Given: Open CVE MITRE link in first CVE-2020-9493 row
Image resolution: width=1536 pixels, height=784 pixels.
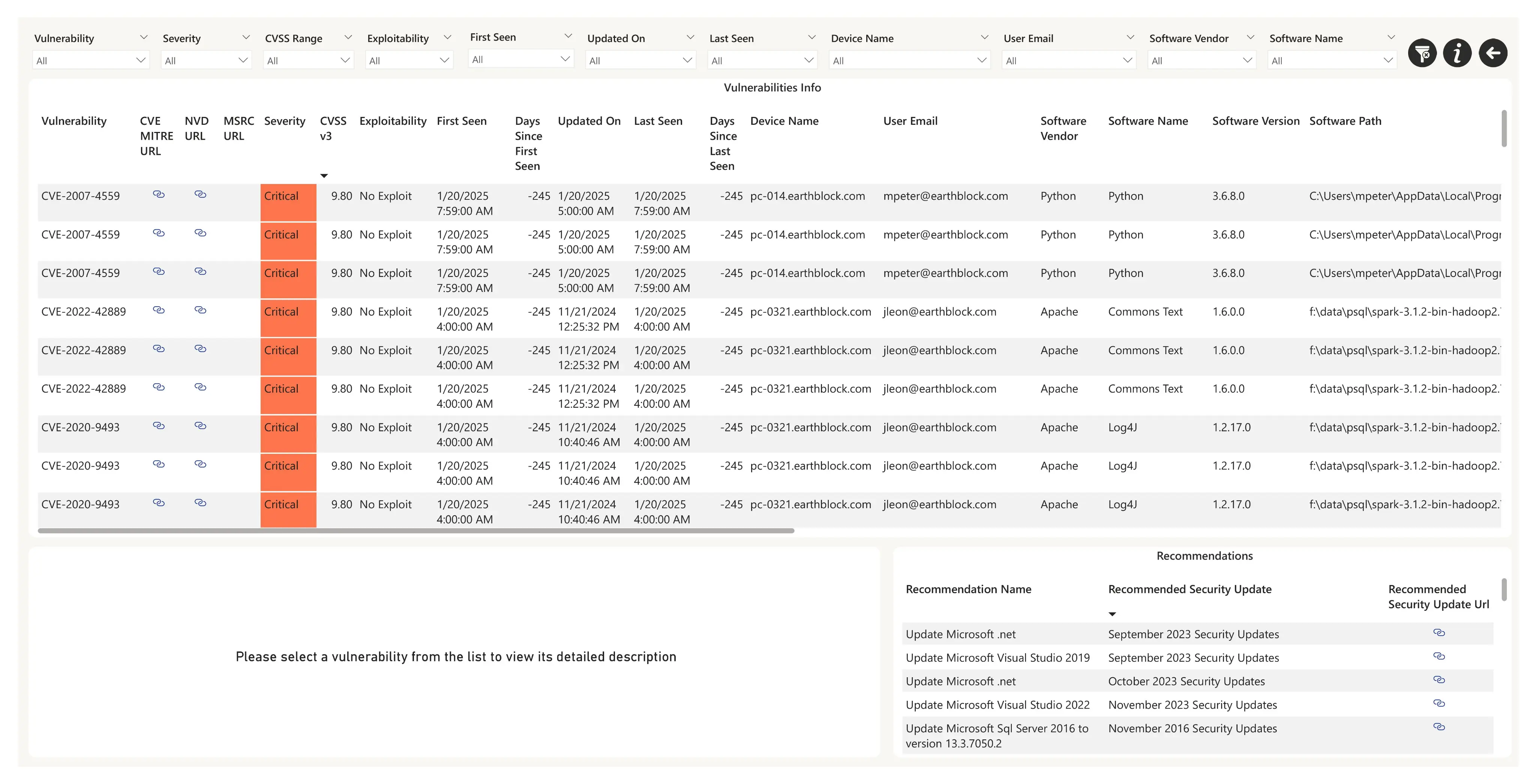Looking at the screenshot, I should coord(159,426).
